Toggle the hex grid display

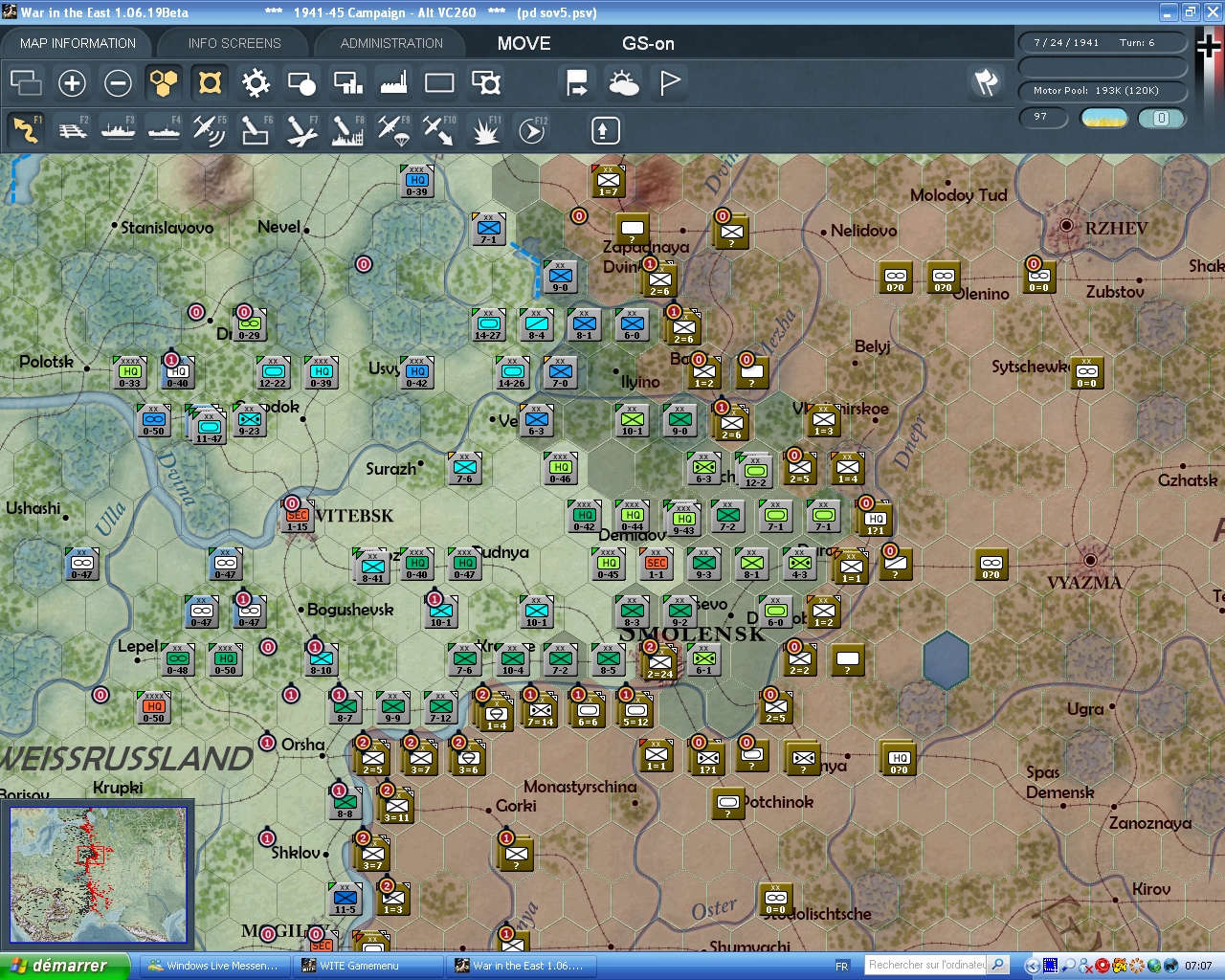click(x=164, y=83)
